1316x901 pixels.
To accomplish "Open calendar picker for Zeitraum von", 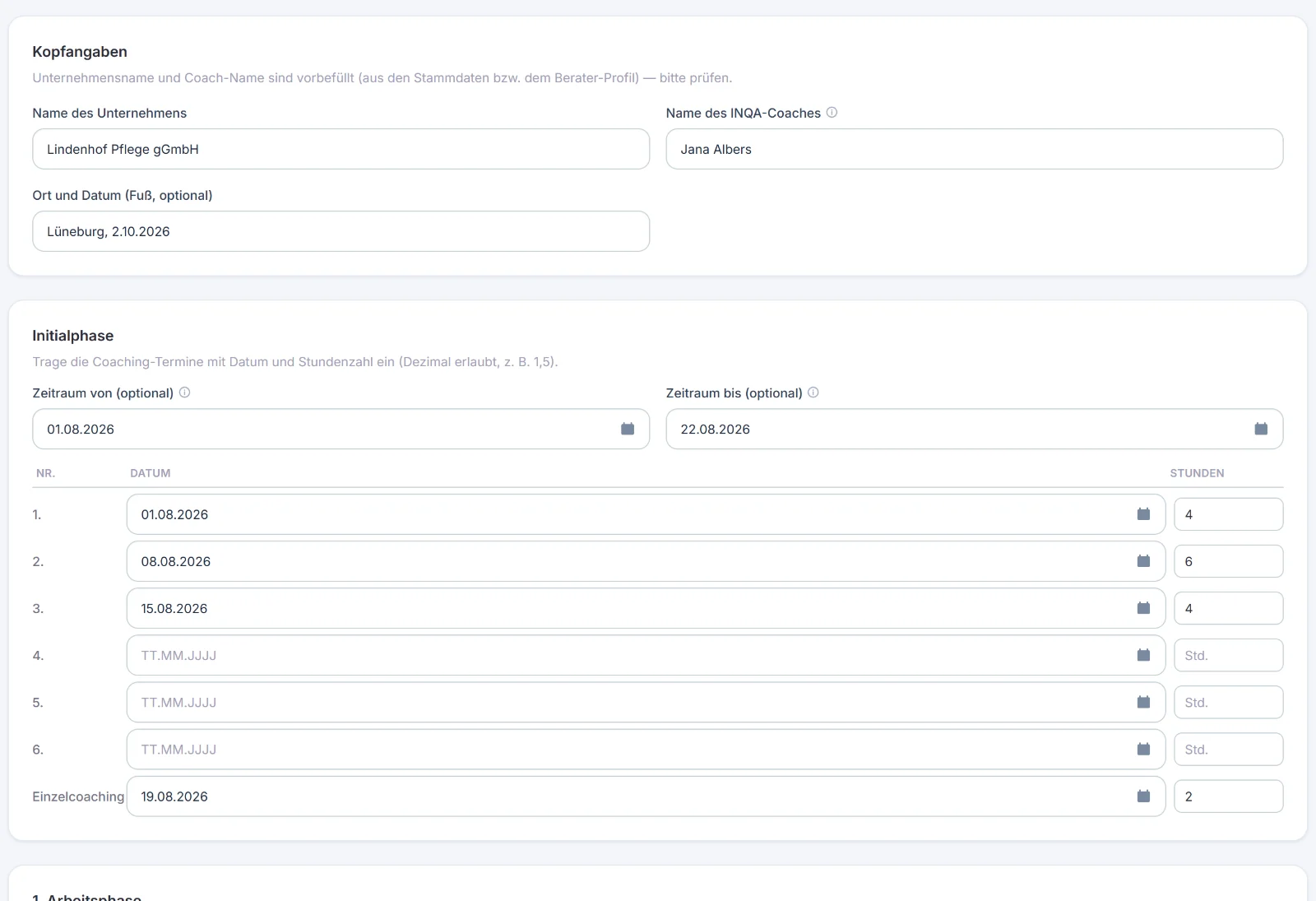I will [628, 429].
